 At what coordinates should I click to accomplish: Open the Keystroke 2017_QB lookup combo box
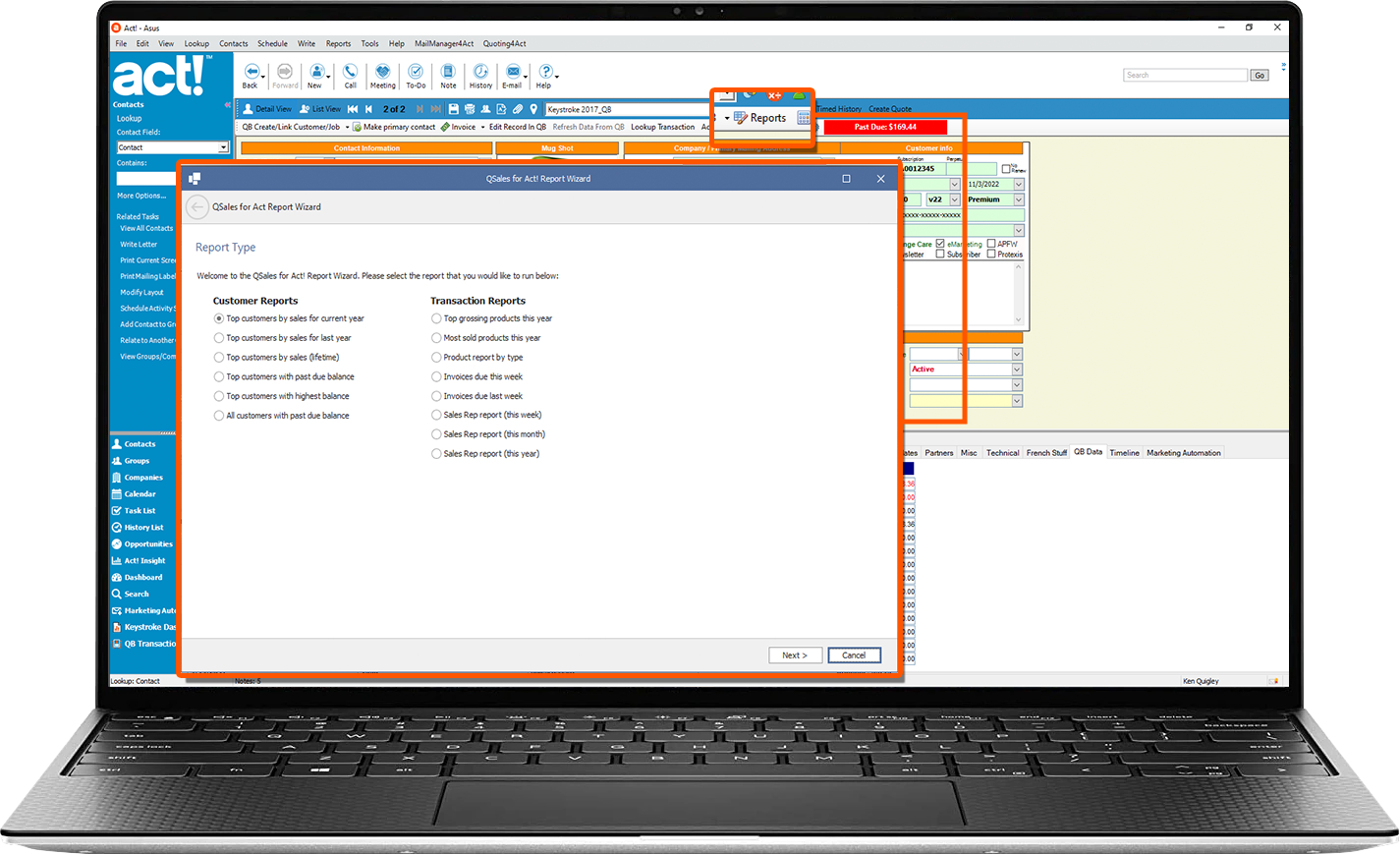coord(629,109)
